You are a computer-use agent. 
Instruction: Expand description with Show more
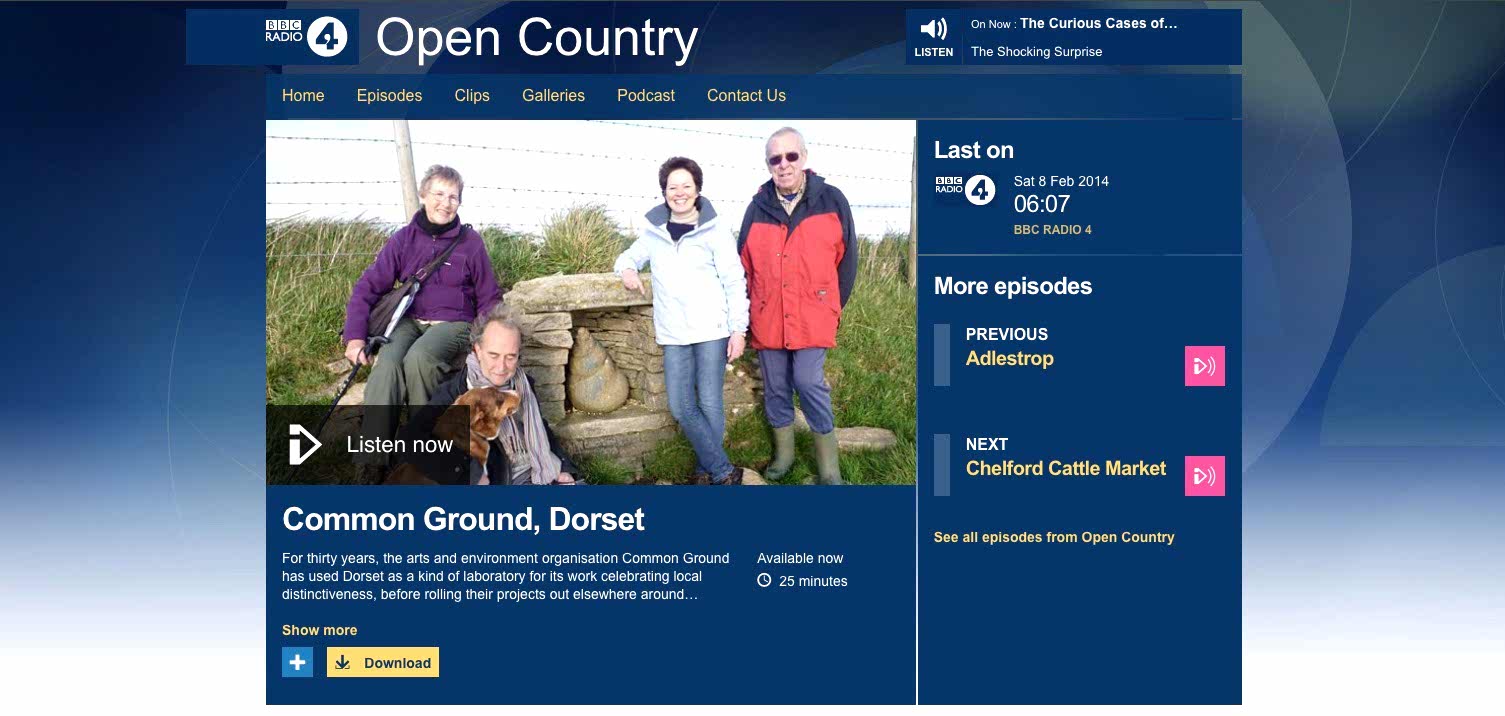click(x=319, y=630)
